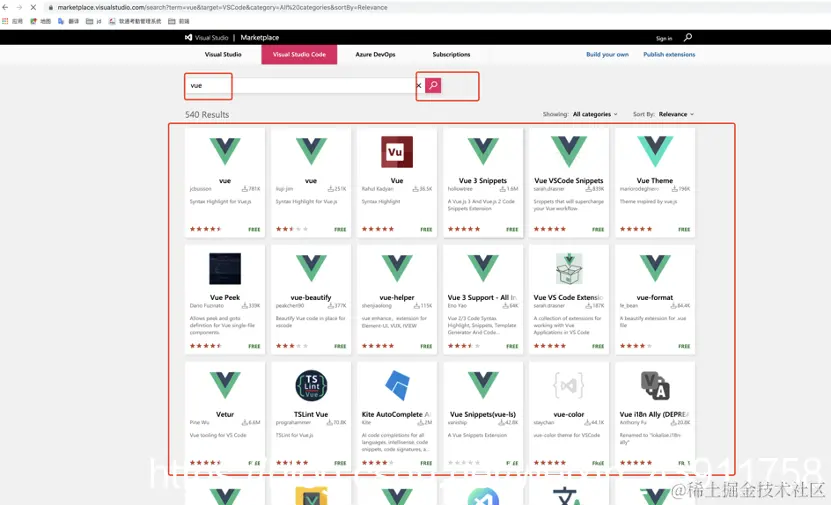Click the vue-color extension title

tap(569, 414)
